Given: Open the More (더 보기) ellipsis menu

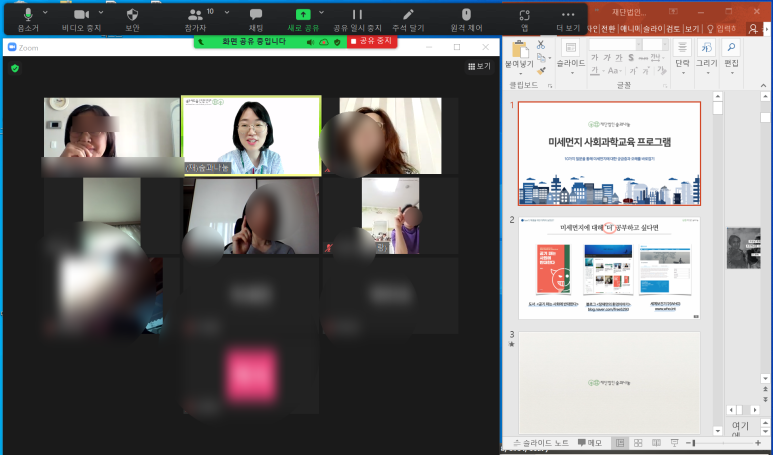Looking at the screenshot, I should tap(568, 19).
